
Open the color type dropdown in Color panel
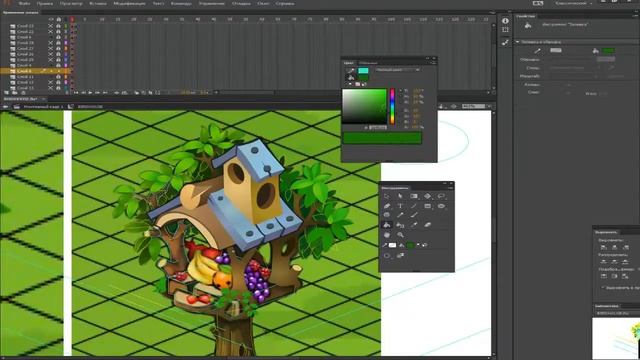[x=398, y=70]
